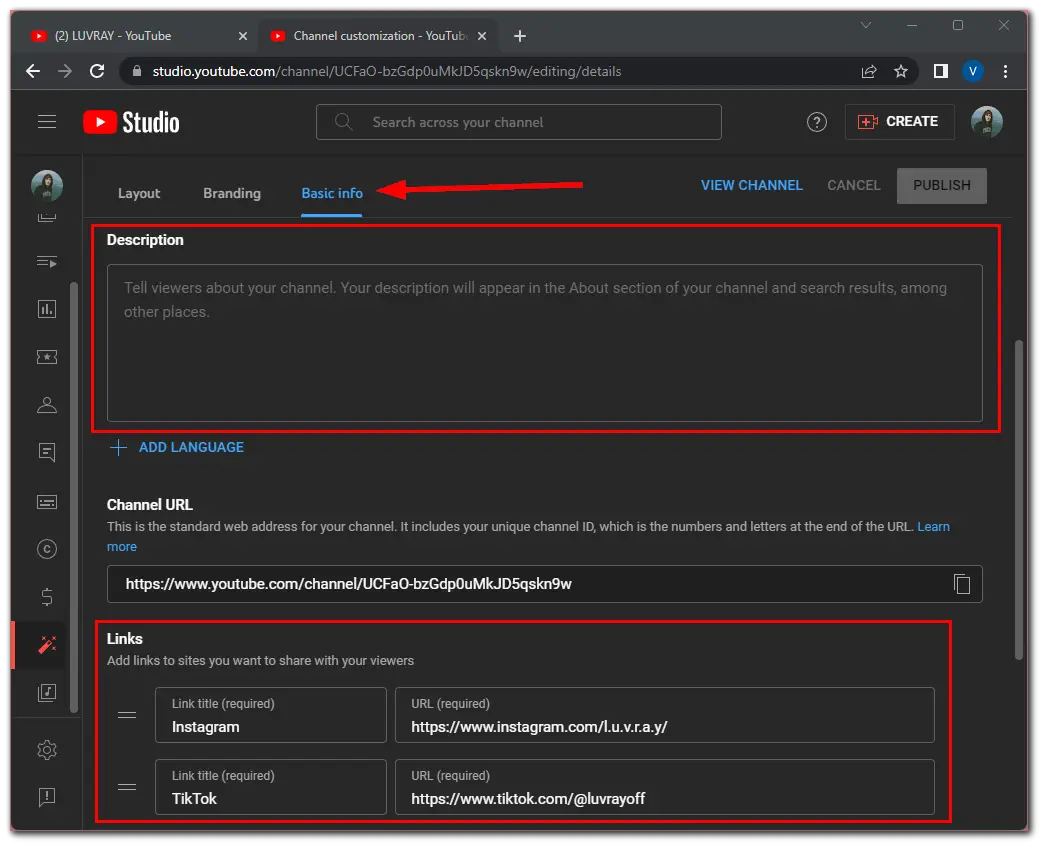Open Audio library from the sidebar
1046x849 pixels.
tap(47, 692)
